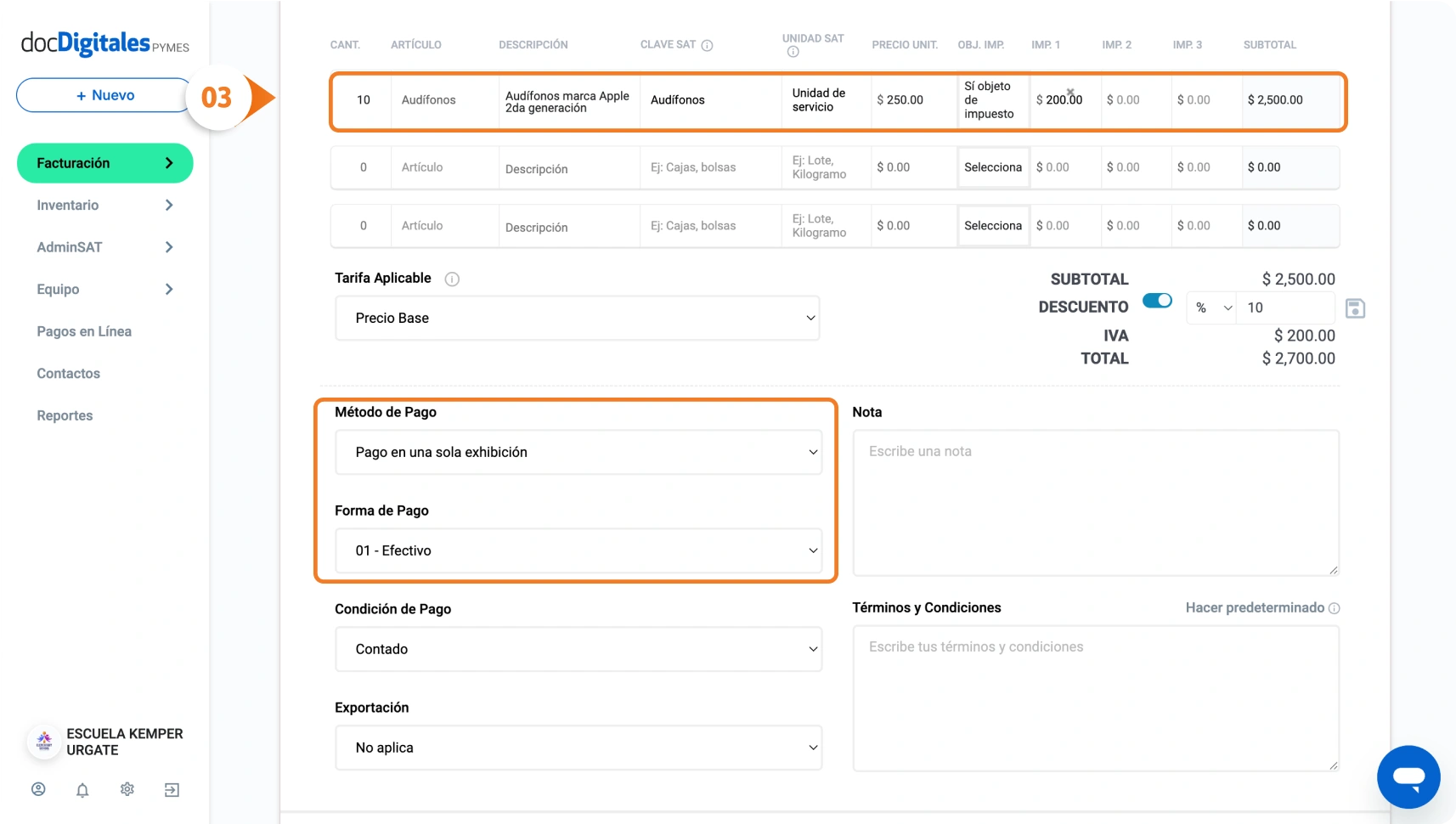This screenshot has height=824, width=1456.
Task: Open the Forma de Pago dropdown
Action: (578, 550)
